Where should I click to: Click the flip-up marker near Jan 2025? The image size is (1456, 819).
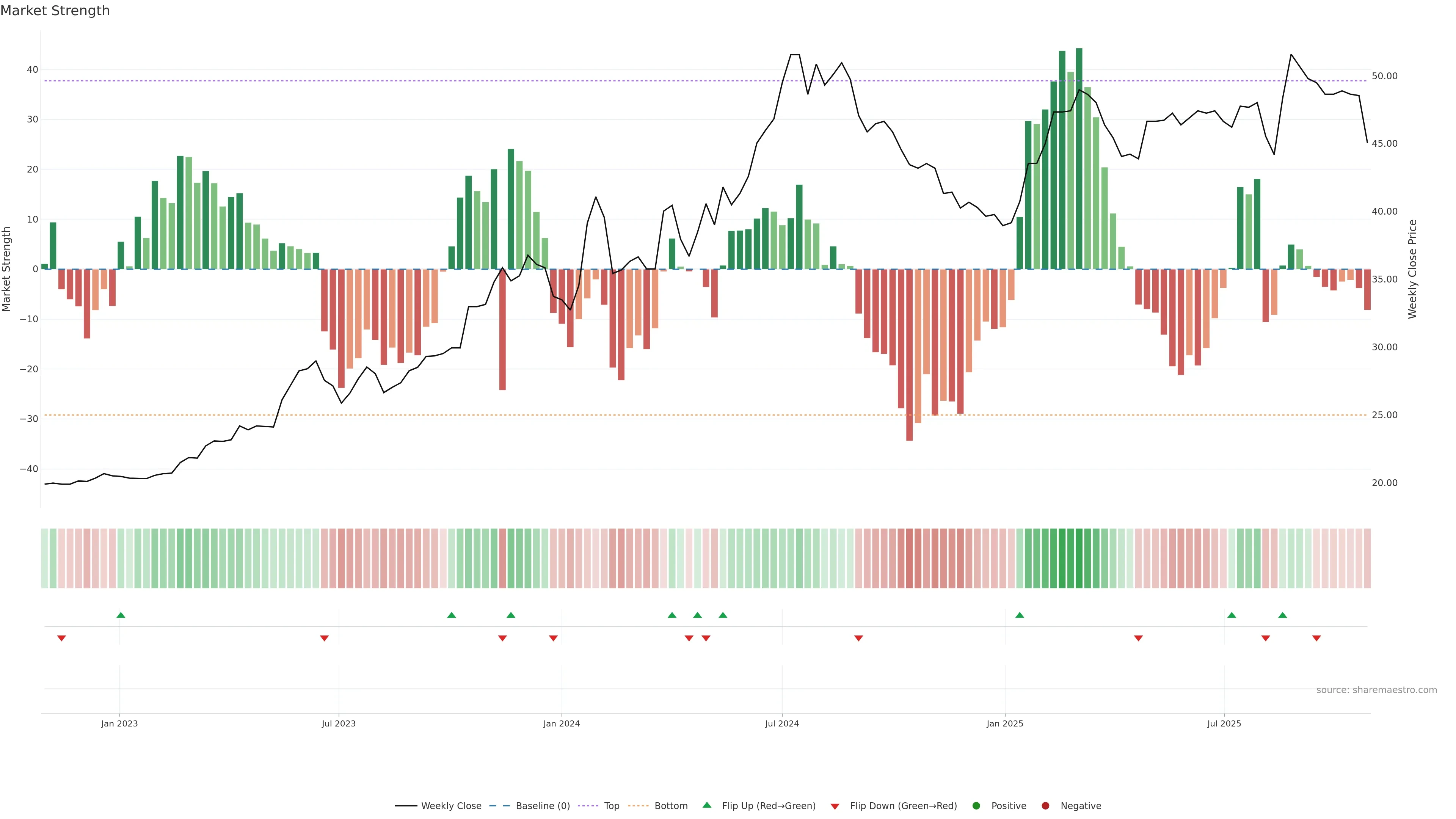(1020, 615)
